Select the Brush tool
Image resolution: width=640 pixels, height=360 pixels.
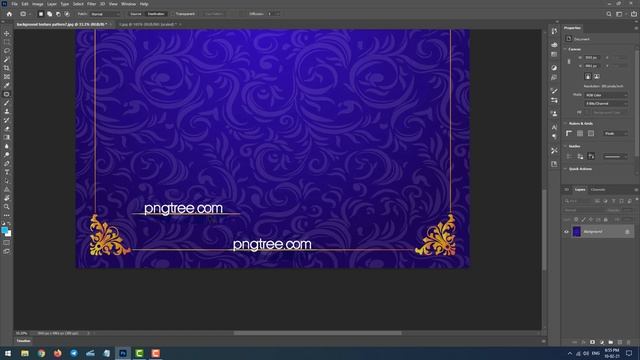[x=7, y=102]
